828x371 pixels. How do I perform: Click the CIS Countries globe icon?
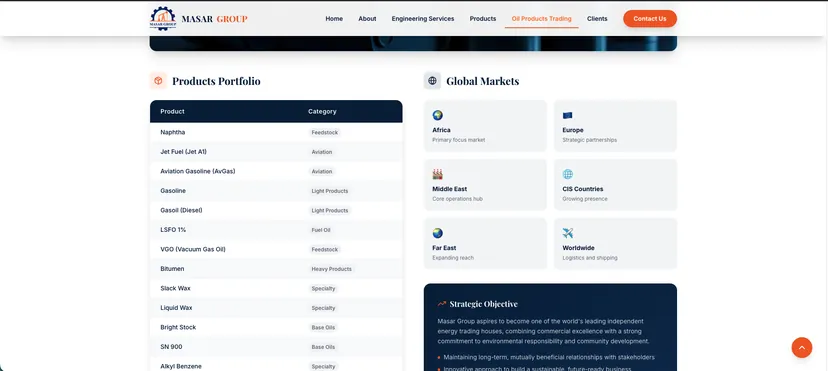pos(568,174)
